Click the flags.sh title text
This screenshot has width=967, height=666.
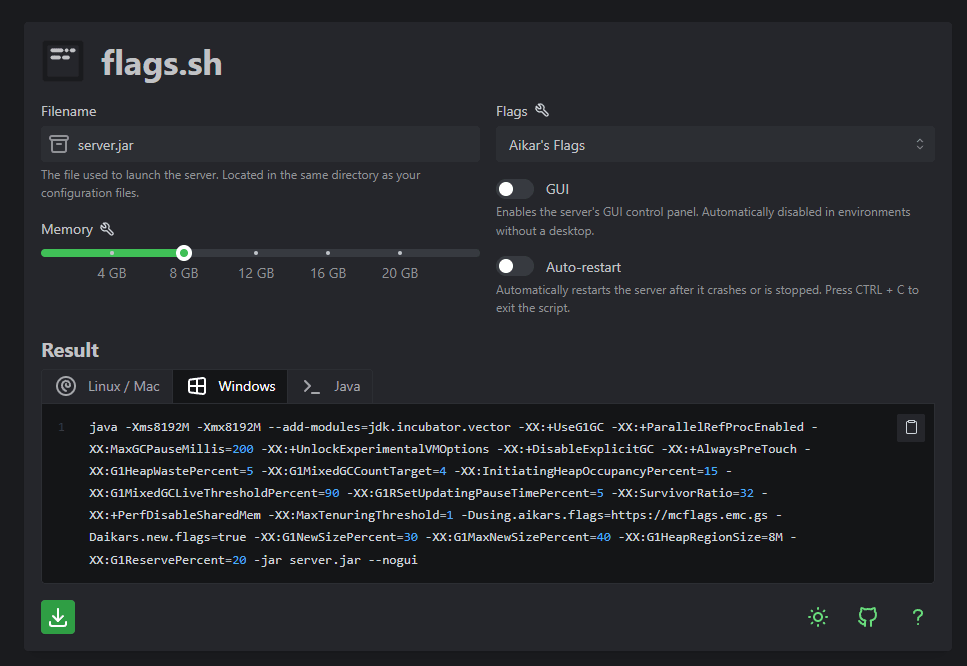(161, 63)
